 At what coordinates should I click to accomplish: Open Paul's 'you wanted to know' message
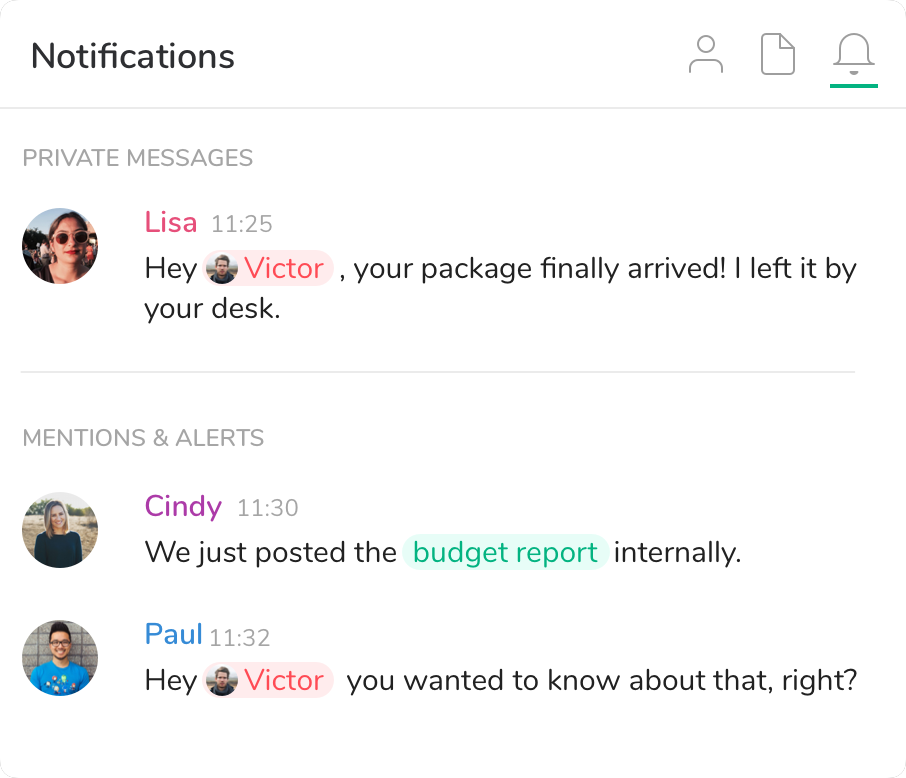click(600, 681)
